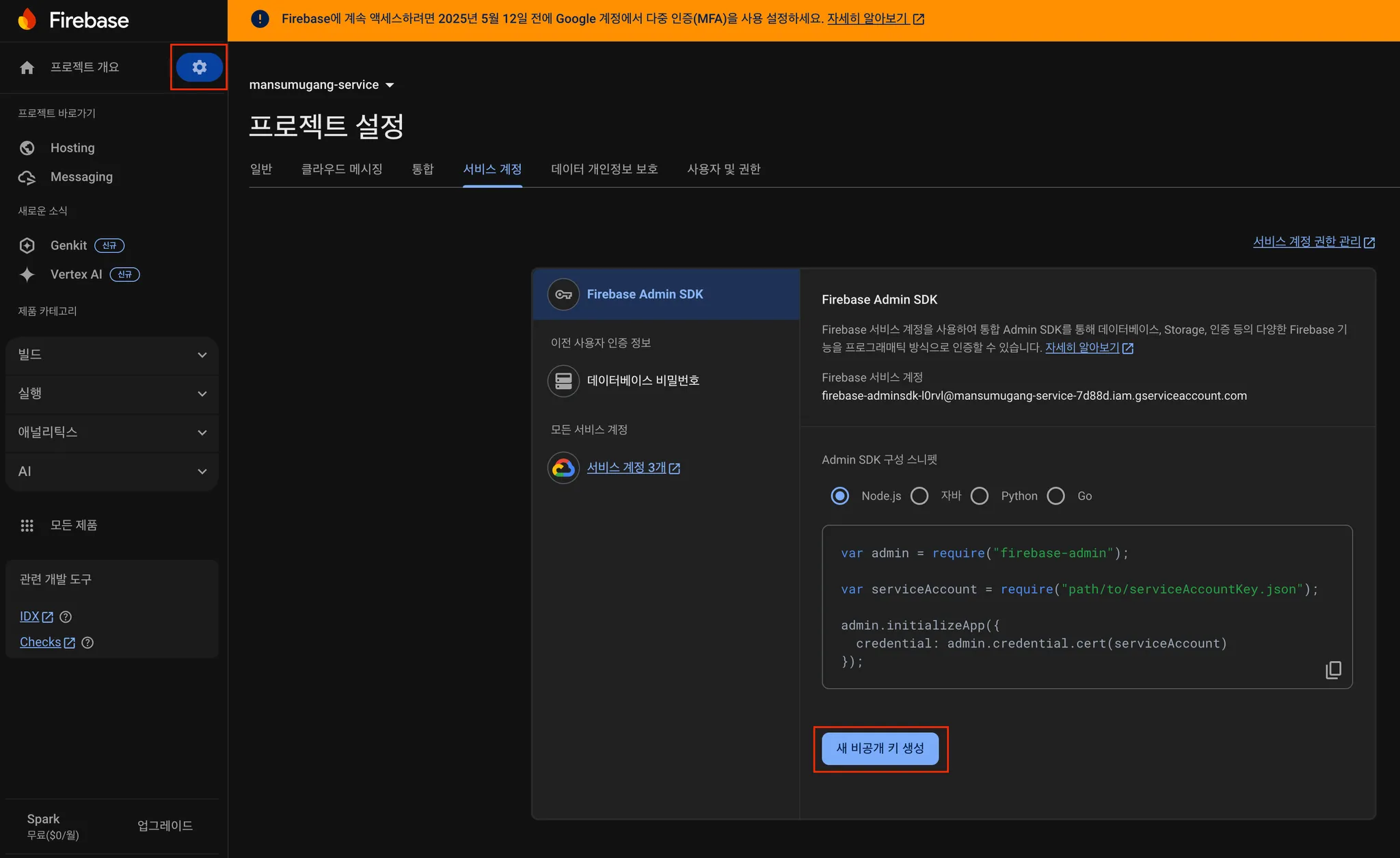
Task: Choose the Python snippet option
Action: [980, 496]
